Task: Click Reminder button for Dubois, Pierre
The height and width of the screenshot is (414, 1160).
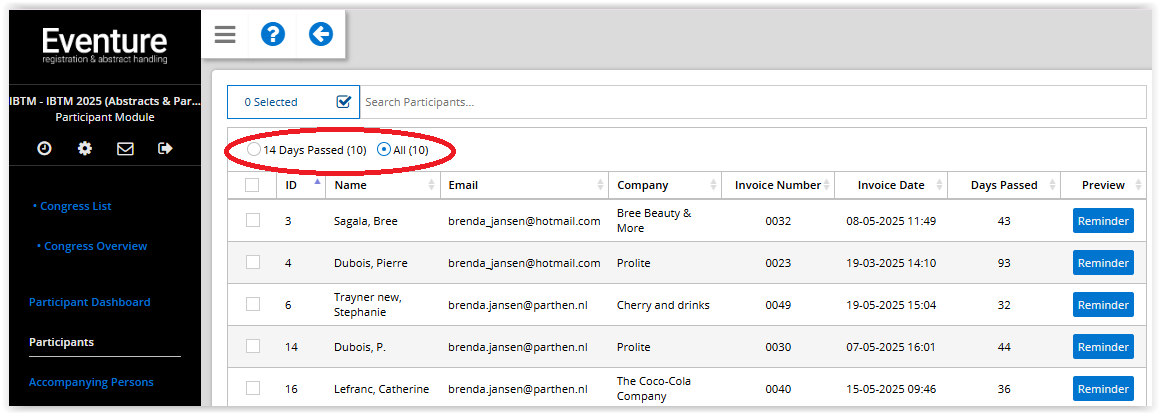Action: [x=1103, y=262]
